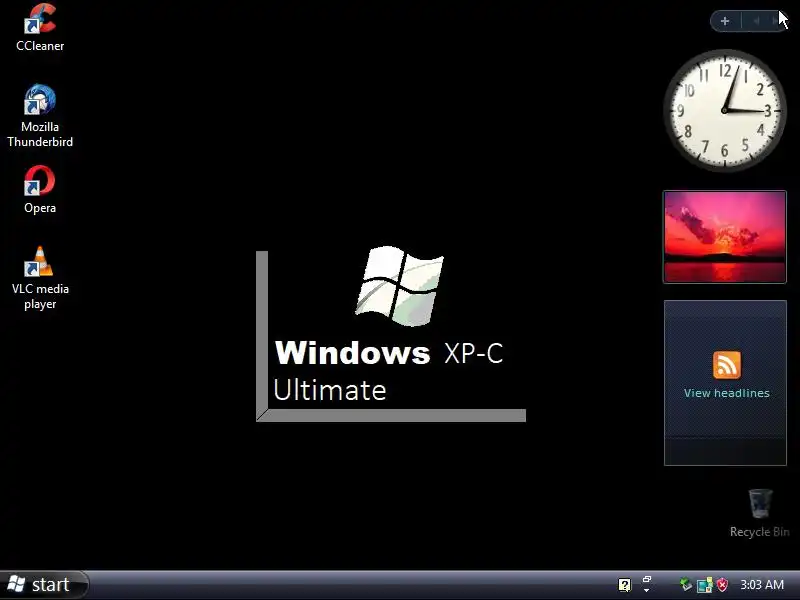The height and width of the screenshot is (600, 800).
Task: Click the Windows sidebar tray icon
Action: point(705,585)
